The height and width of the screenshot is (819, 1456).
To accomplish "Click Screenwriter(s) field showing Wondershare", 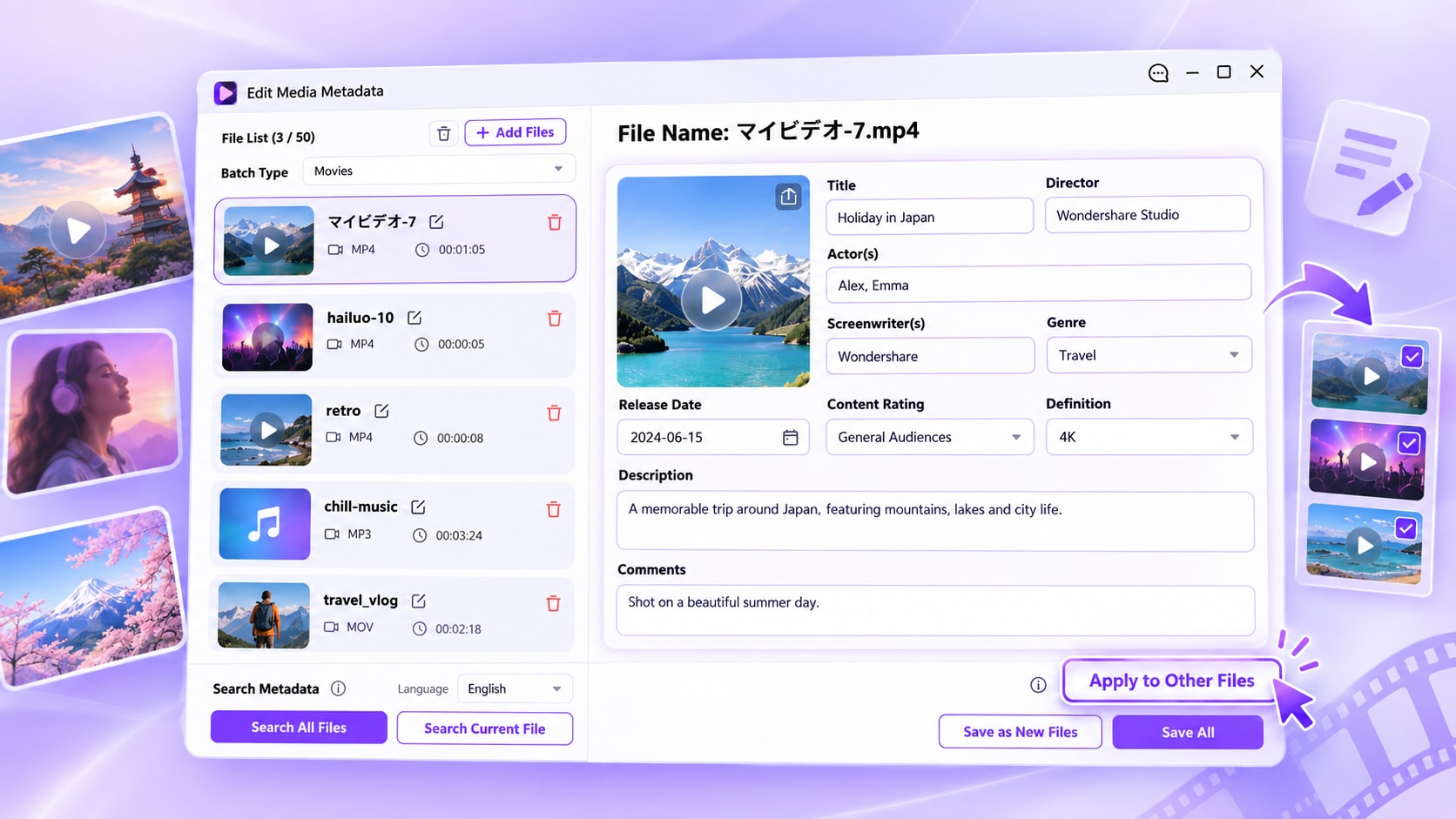I will [x=930, y=356].
